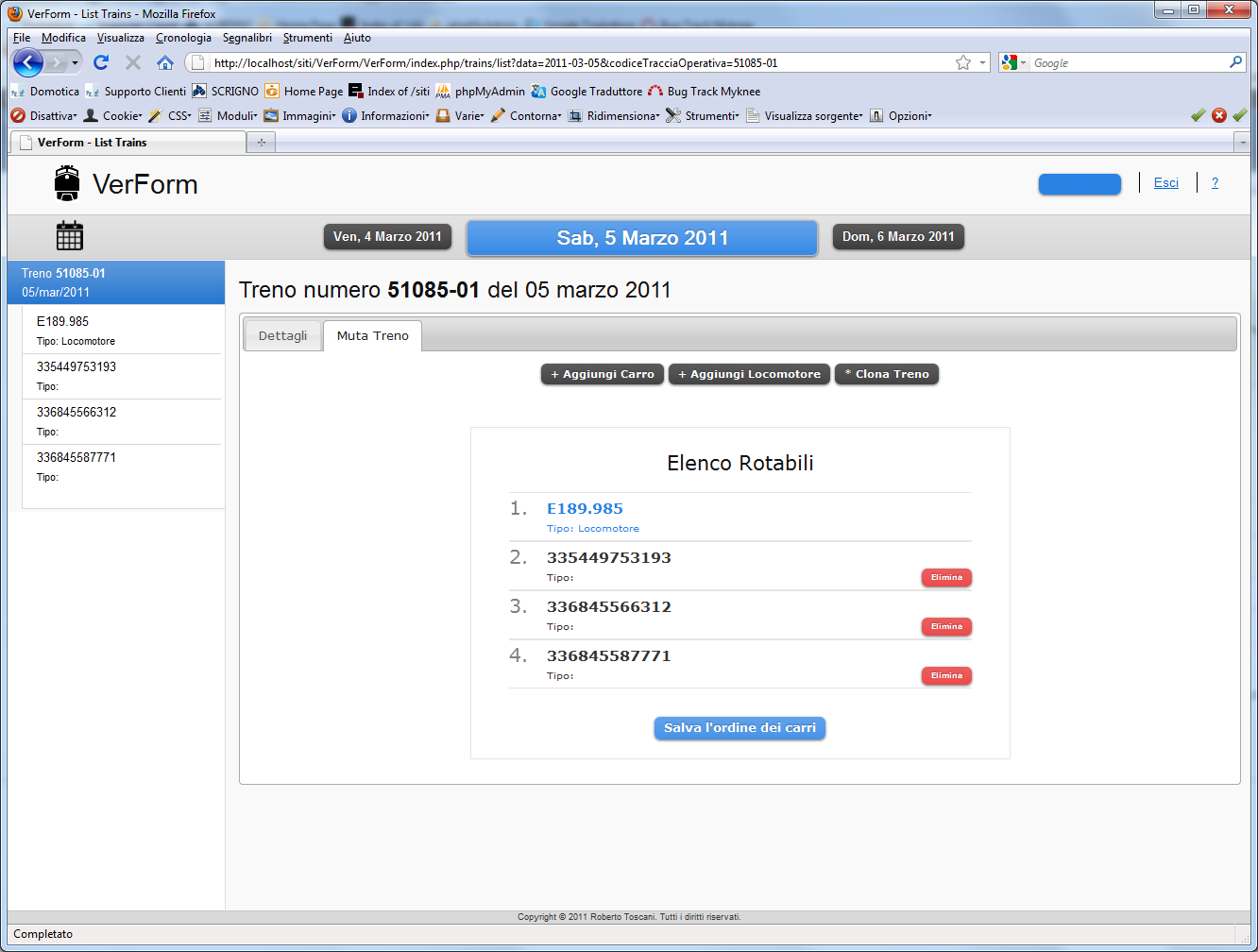Click the red error X toolbar icon
Image resolution: width=1258 pixels, height=952 pixels.
(1219, 115)
